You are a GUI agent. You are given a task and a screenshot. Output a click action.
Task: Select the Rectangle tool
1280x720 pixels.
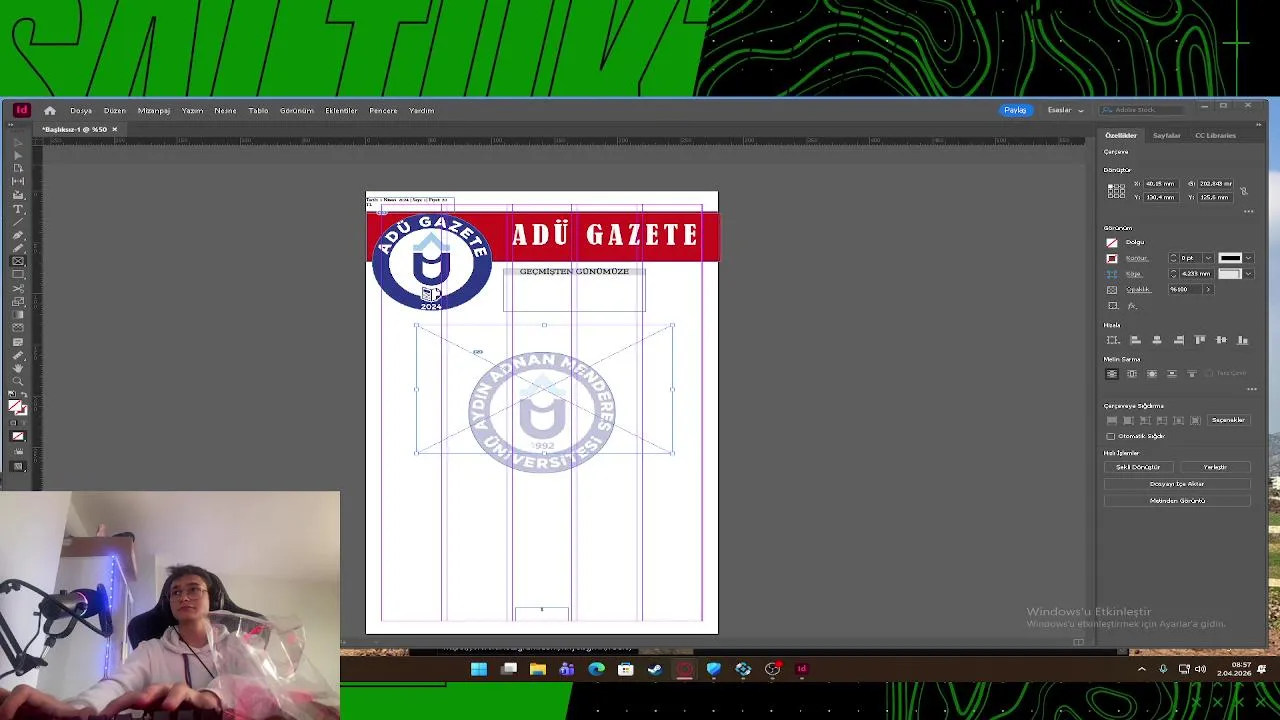point(18,274)
